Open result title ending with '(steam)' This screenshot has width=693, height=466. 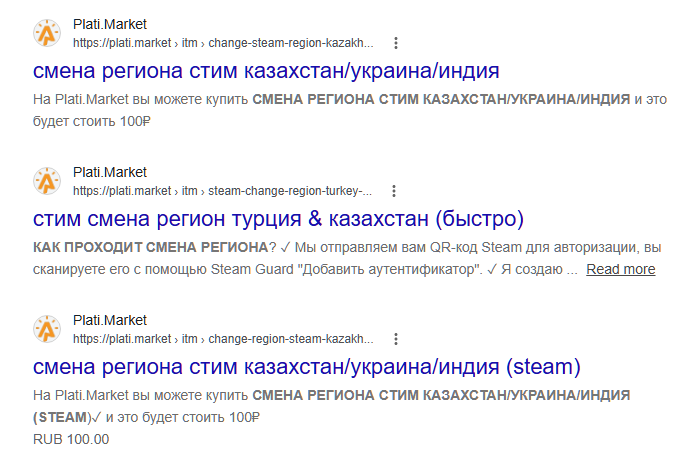coord(307,367)
